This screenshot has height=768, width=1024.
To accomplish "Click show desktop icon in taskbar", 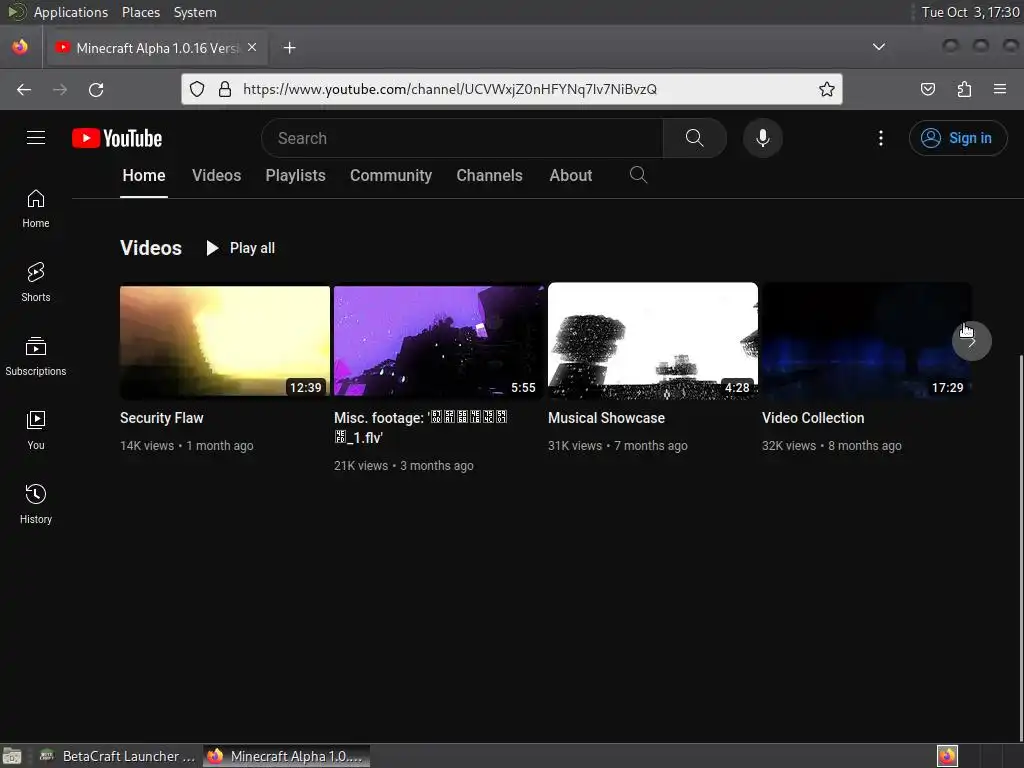I will click(12, 756).
